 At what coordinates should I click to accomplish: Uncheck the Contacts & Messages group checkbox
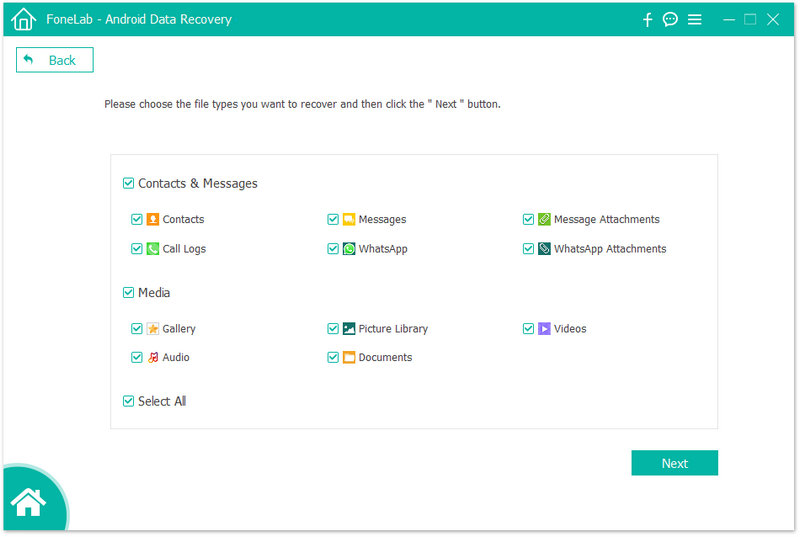tap(128, 184)
